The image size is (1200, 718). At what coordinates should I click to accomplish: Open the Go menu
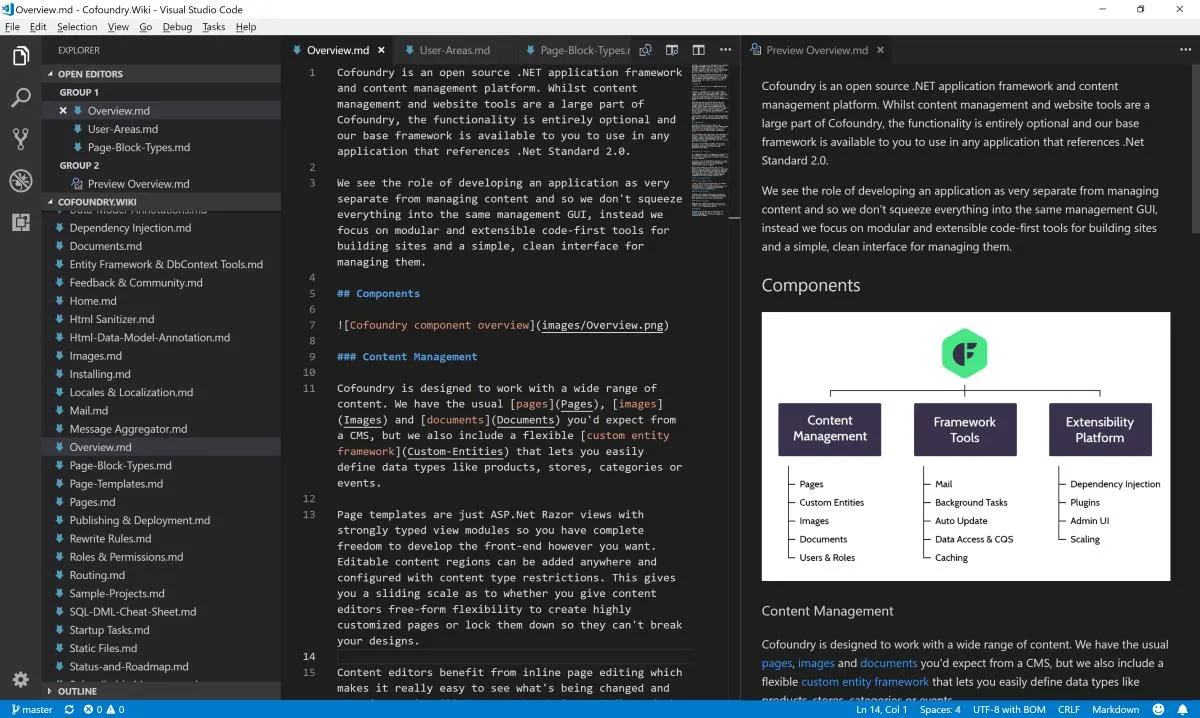pos(146,27)
